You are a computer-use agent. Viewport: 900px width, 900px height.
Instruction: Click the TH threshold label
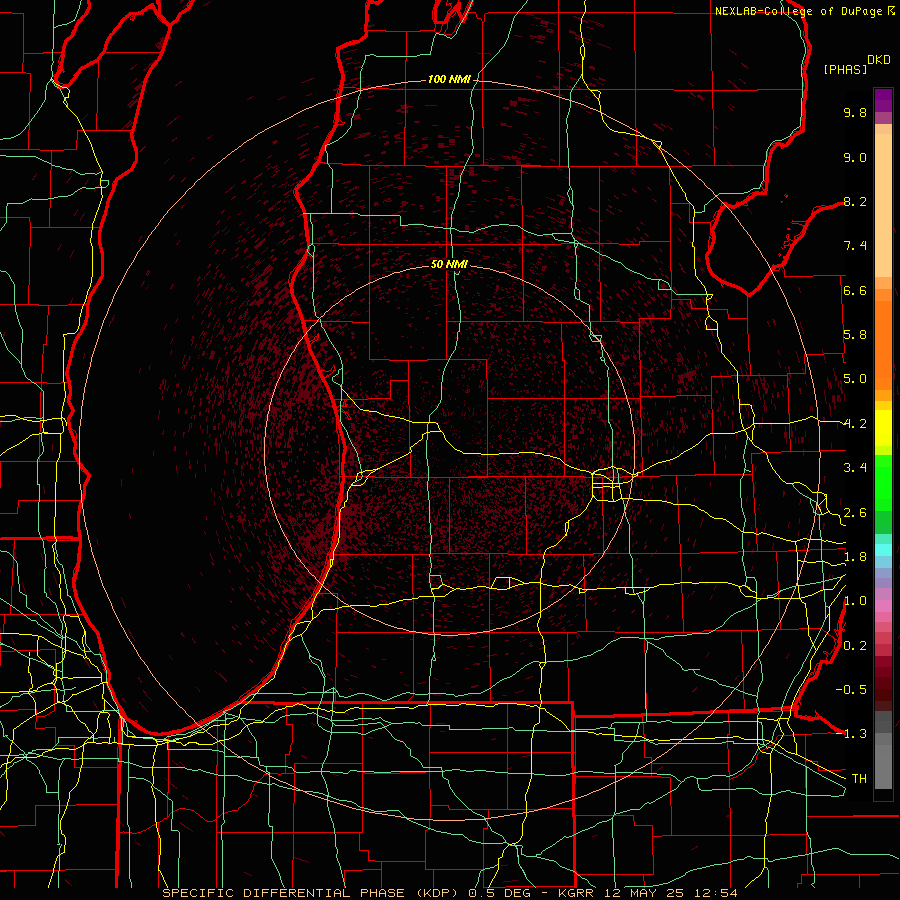coord(859,779)
